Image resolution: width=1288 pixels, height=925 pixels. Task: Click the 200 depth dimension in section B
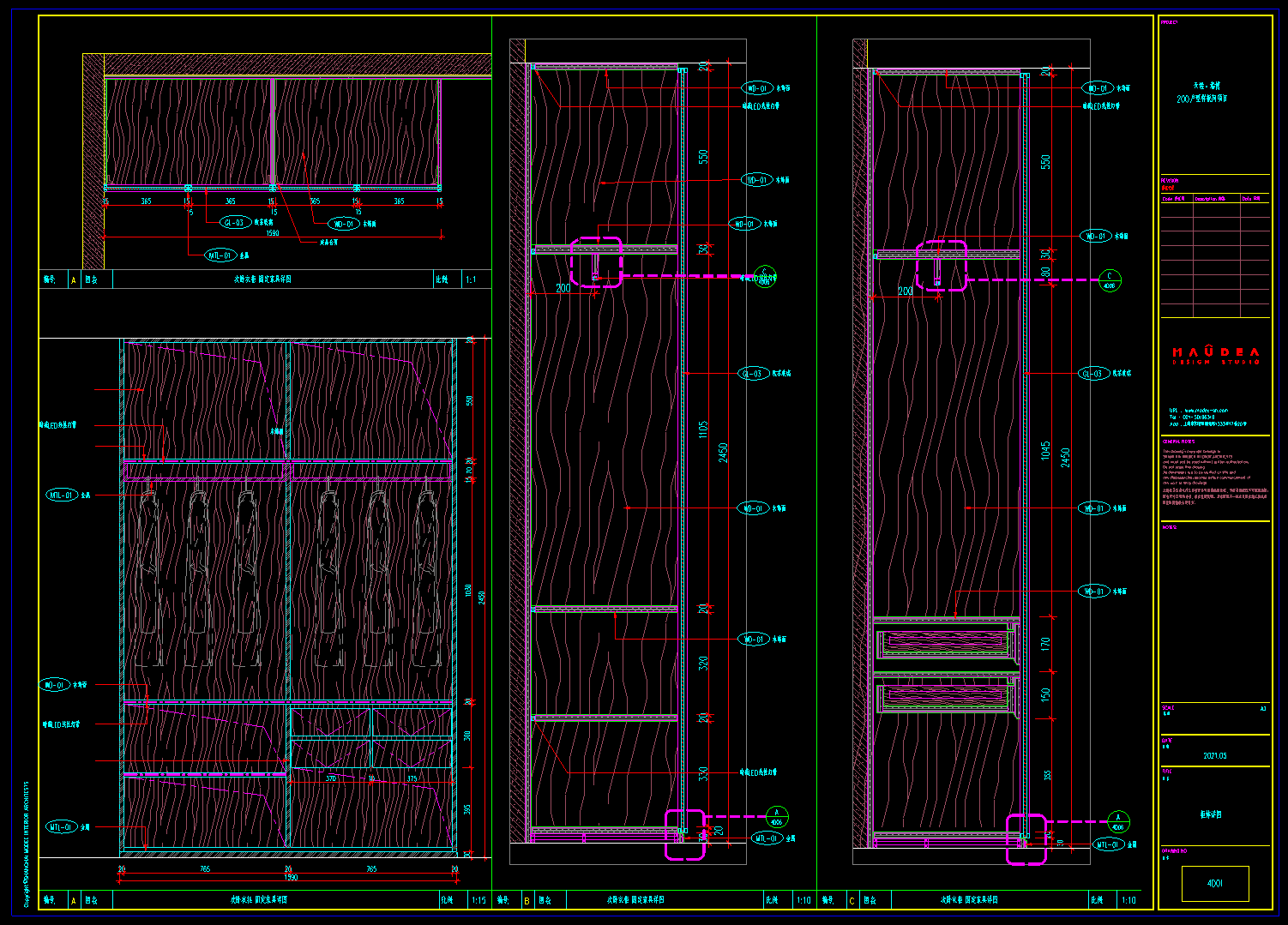(x=563, y=288)
